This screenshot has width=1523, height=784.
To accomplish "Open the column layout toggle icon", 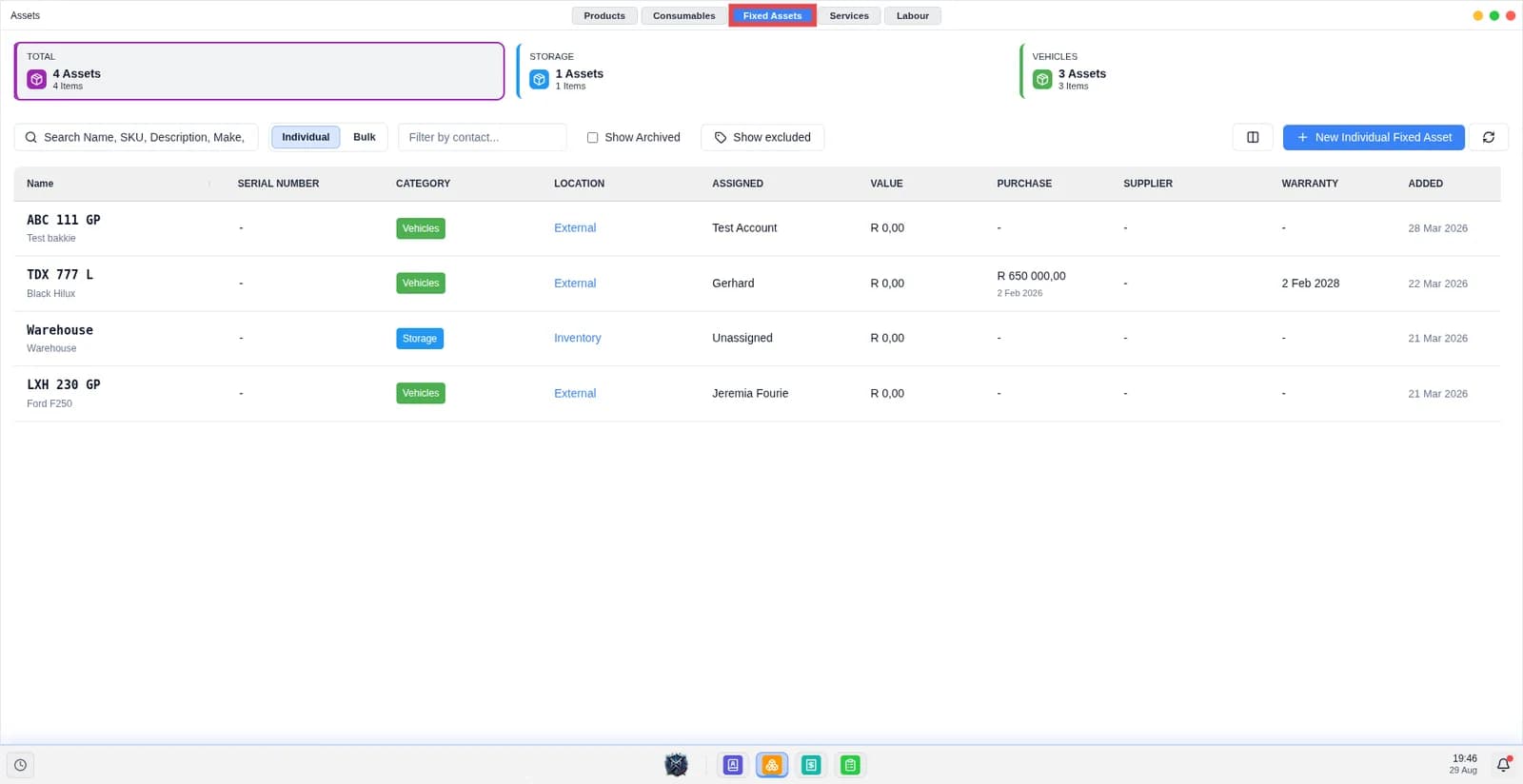I will coord(1253,137).
